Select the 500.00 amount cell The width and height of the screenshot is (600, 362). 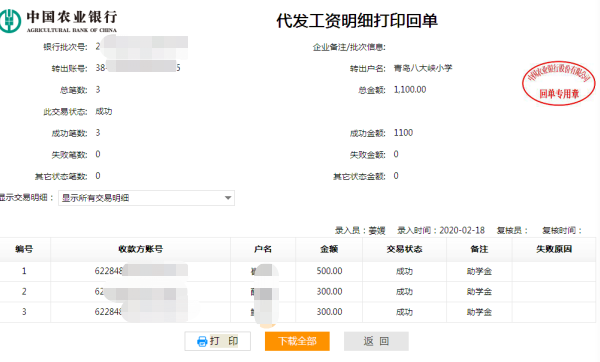coord(329,271)
